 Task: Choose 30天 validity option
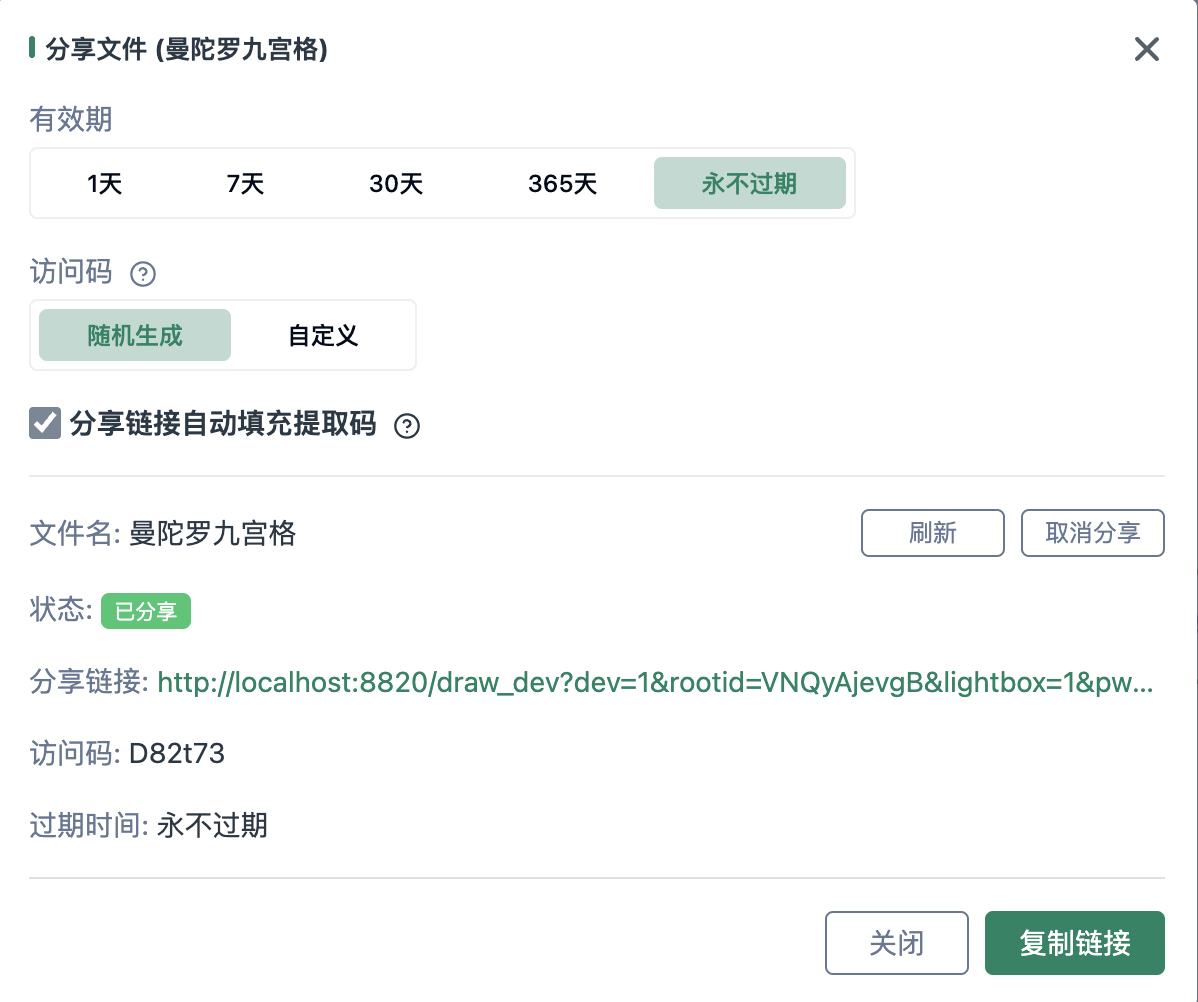click(x=397, y=184)
